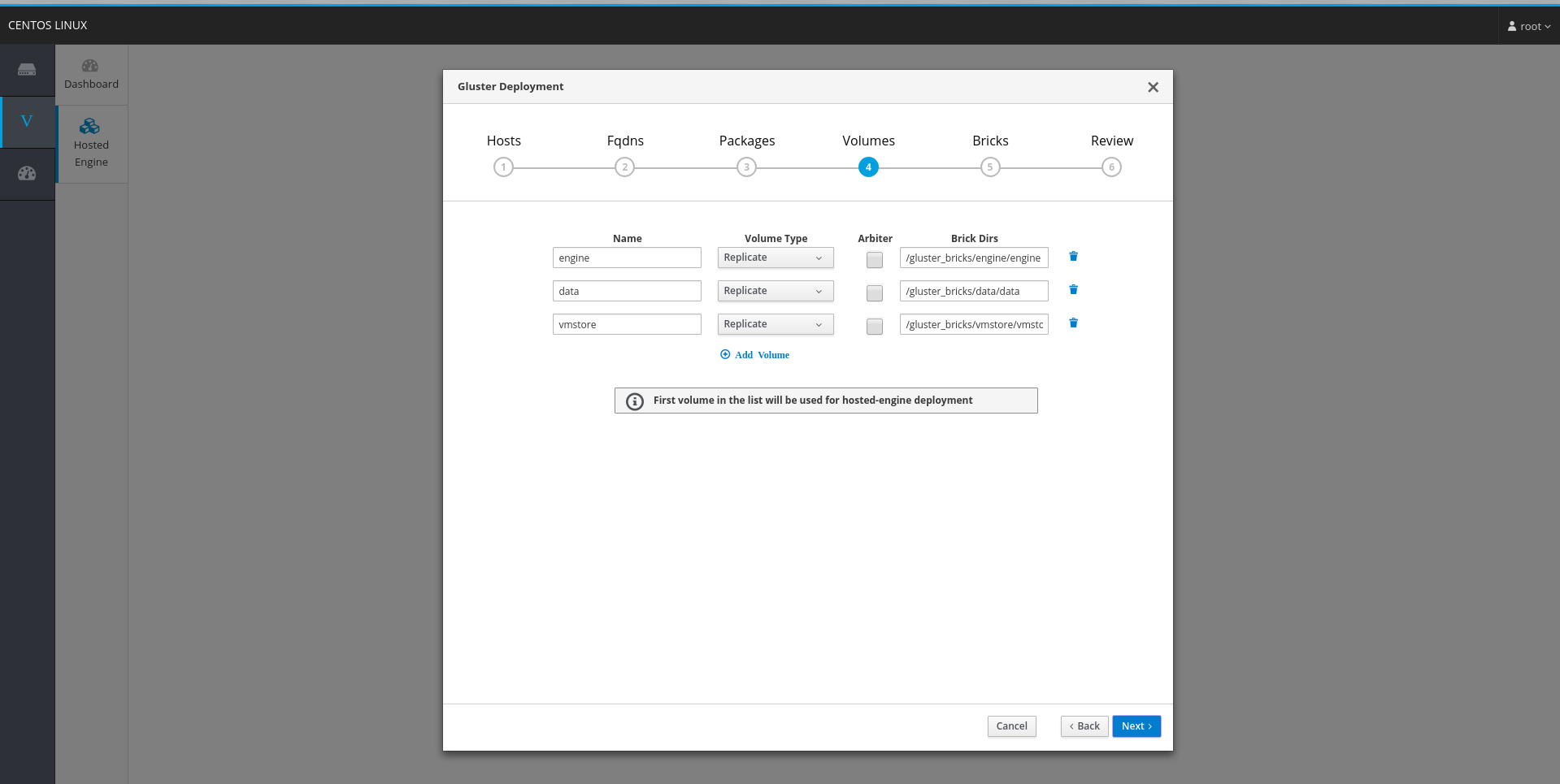Open Volume Type dropdown for engine
1560x784 pixels.
[775, 258]
